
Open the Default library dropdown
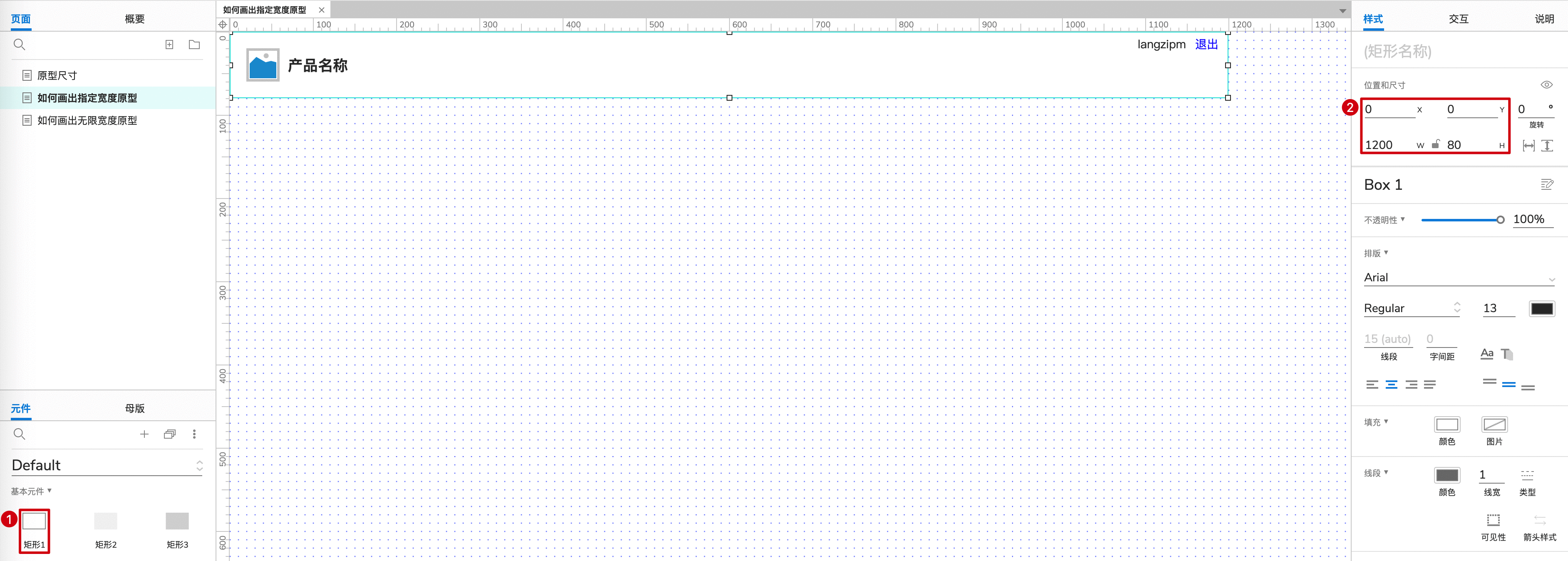coord(107,465)
